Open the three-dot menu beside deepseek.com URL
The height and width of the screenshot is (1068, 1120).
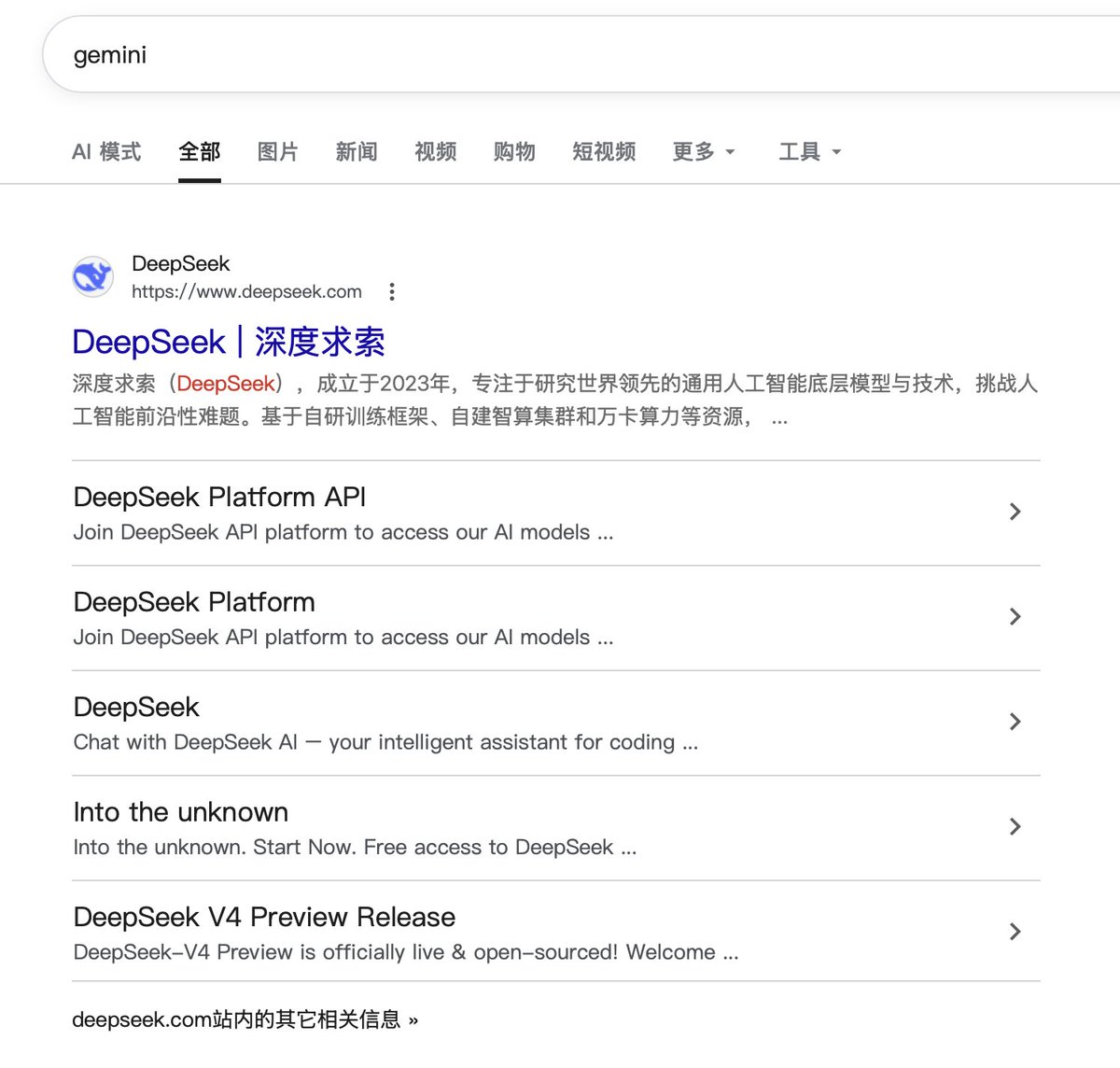[392, 292]
